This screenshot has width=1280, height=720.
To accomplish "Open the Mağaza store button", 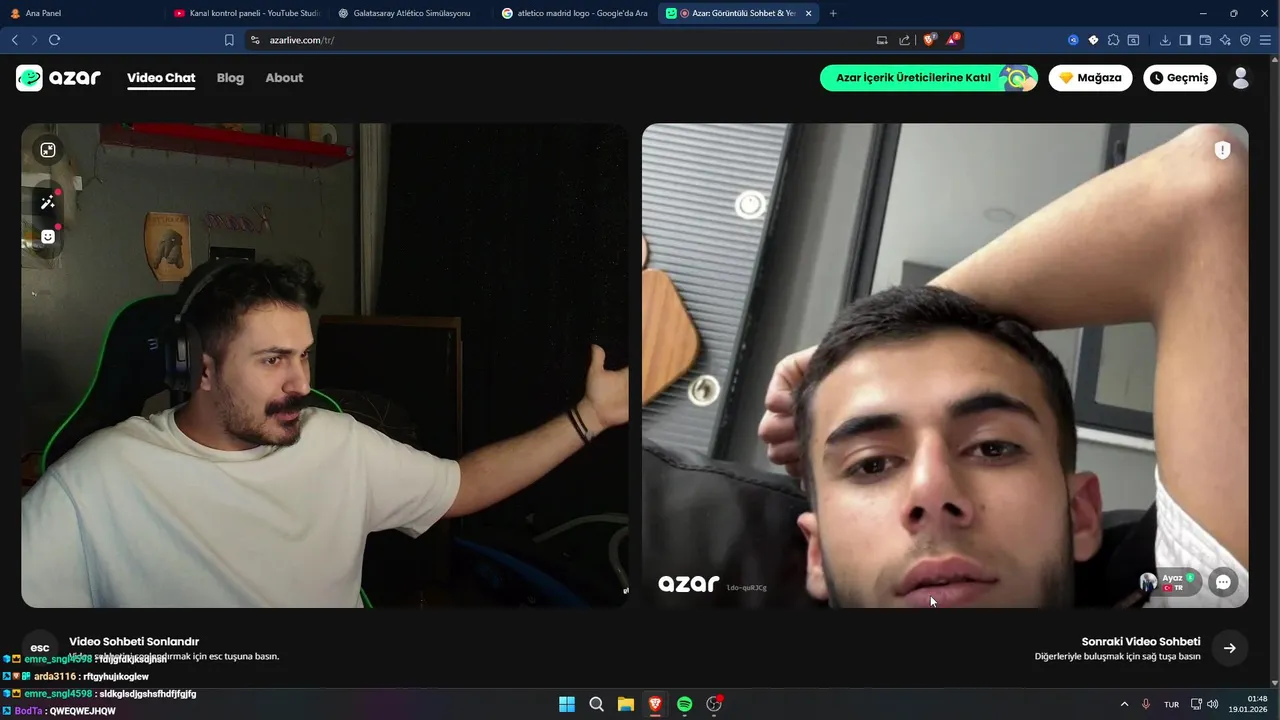I will tap(1090, 78).
